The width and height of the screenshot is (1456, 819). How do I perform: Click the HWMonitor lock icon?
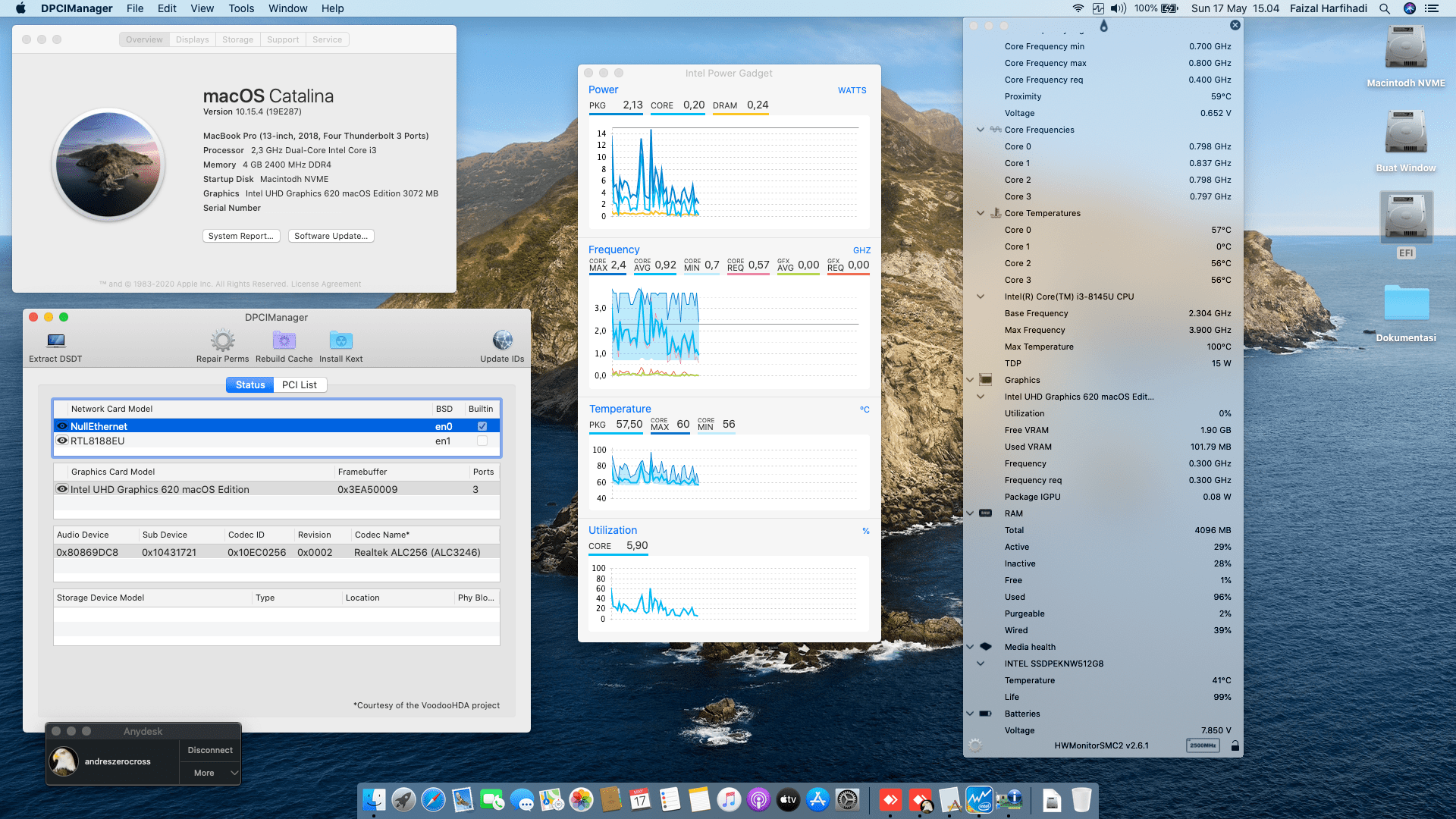pos(1235,745)
